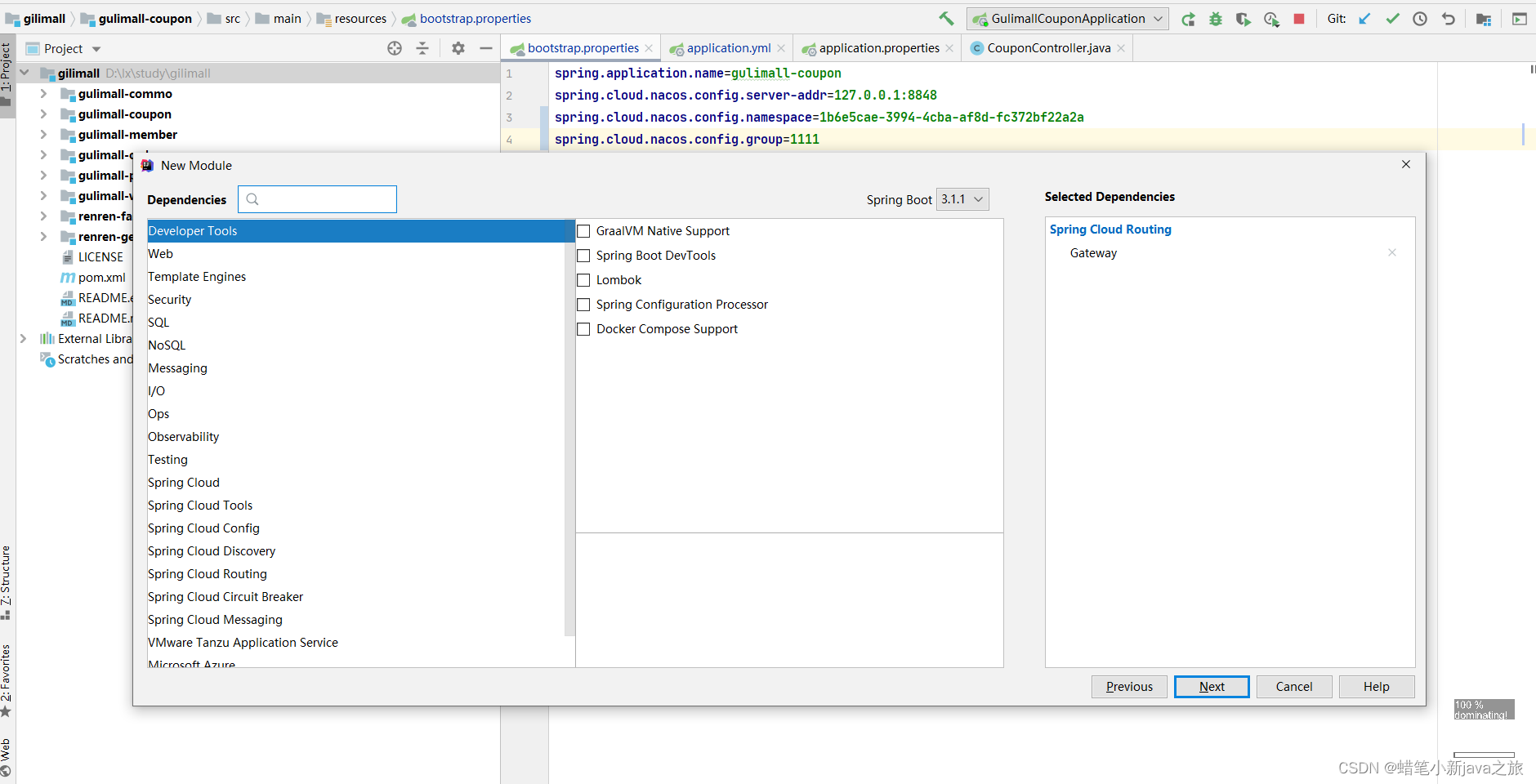Show Git history clock icon

click(1420, 19)
